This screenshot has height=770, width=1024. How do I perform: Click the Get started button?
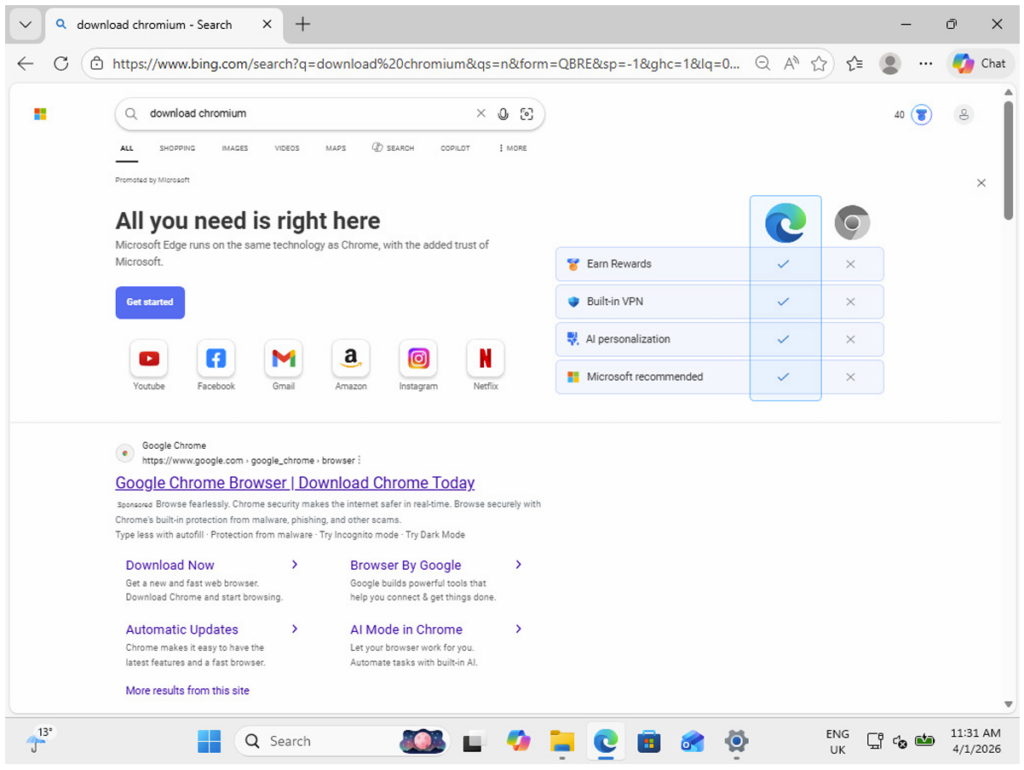pos(150,302)
